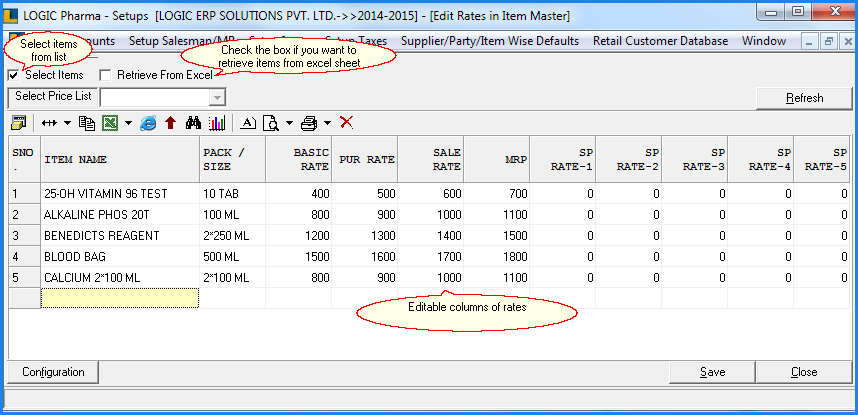
Task: Click the form layout icon in toolbar
Action: (x=18, y=123)
